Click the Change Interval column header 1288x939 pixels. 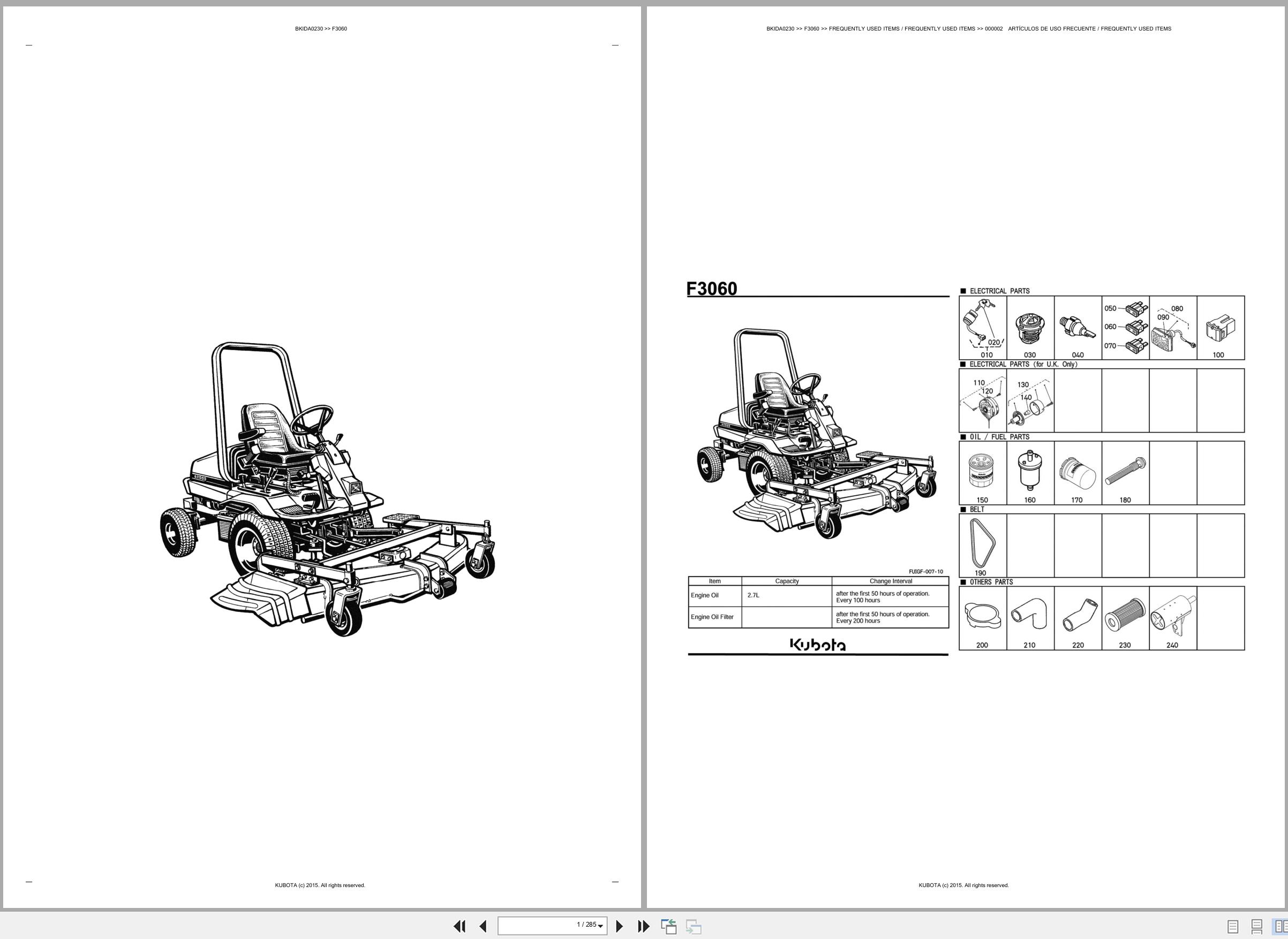coord(891,581)
